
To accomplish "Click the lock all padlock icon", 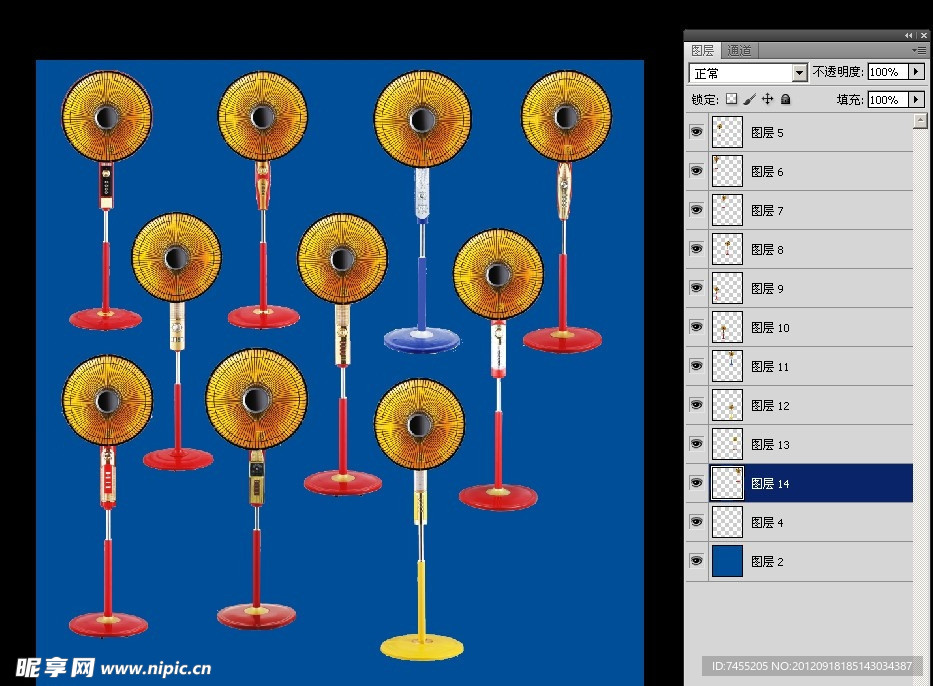I will [x=785, y=99].
